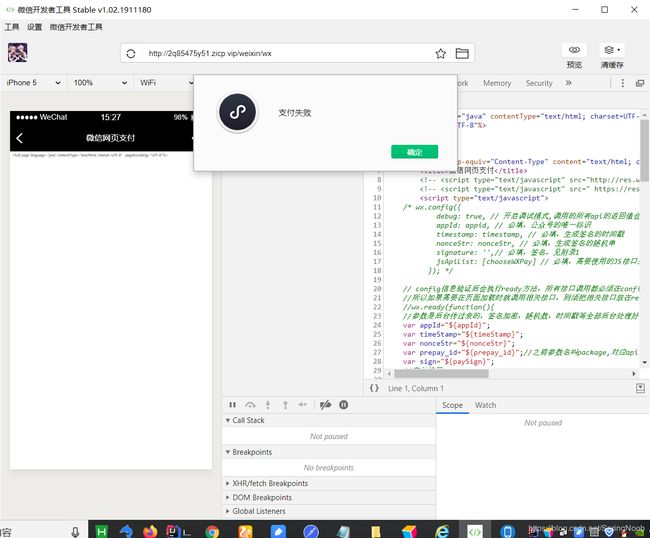Switch to the Memory tab
Viewport: 650px width, 538px height.
pyautogui.click(x=497, y=83)
